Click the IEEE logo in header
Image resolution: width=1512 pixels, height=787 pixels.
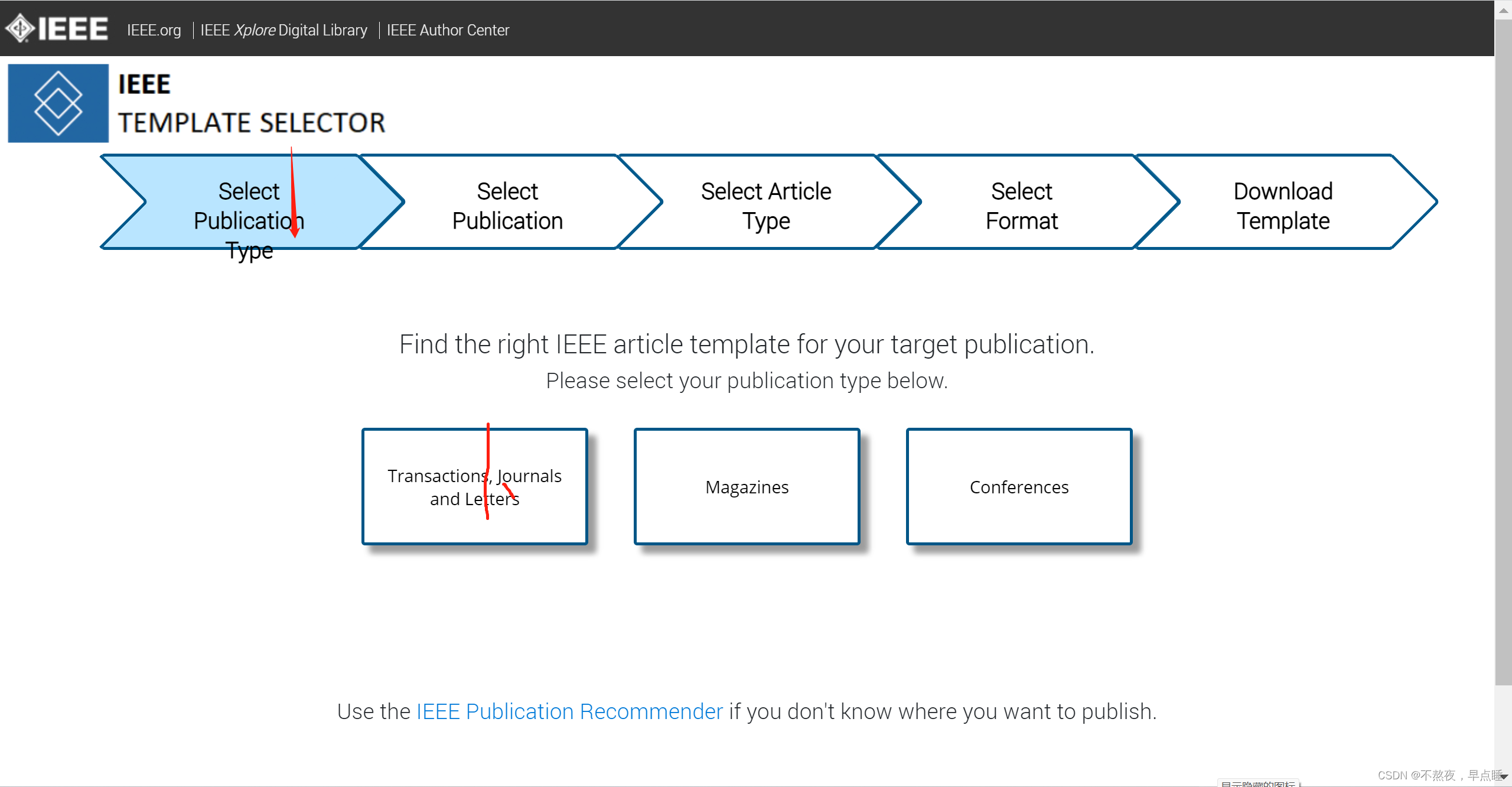(57, 28)
